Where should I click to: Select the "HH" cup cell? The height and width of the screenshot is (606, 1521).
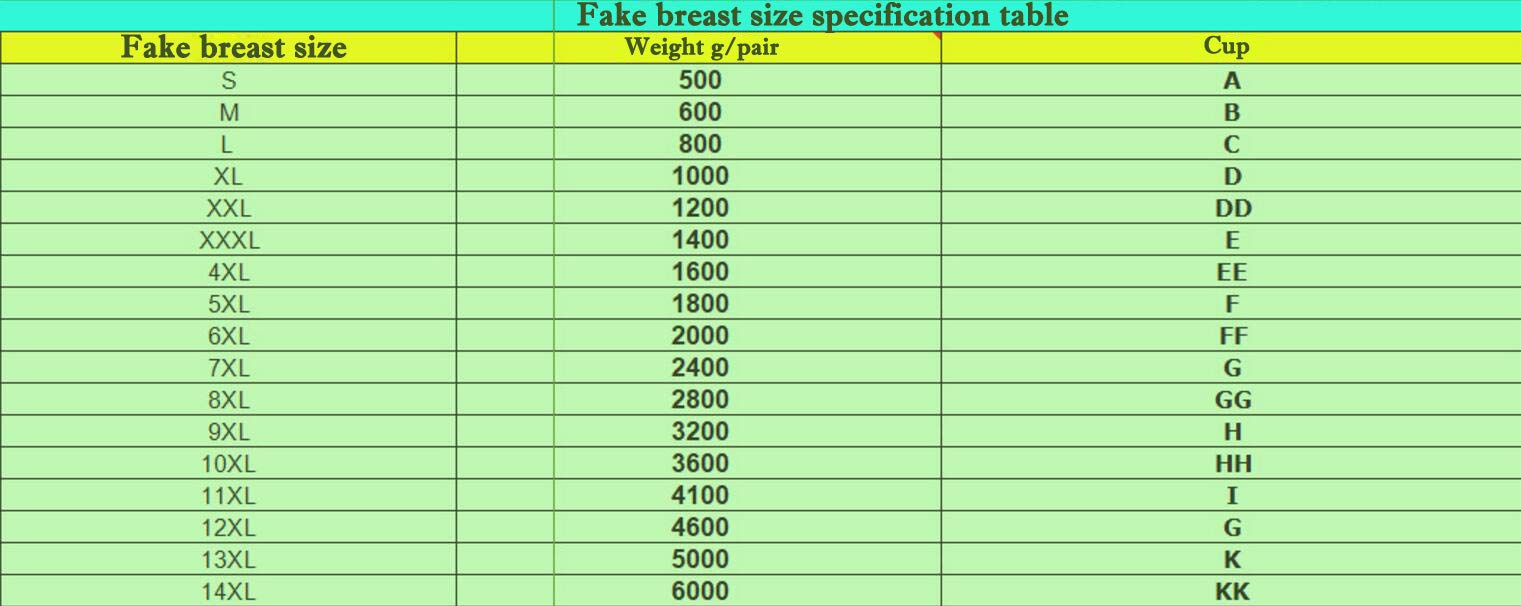coord(1232,464)
